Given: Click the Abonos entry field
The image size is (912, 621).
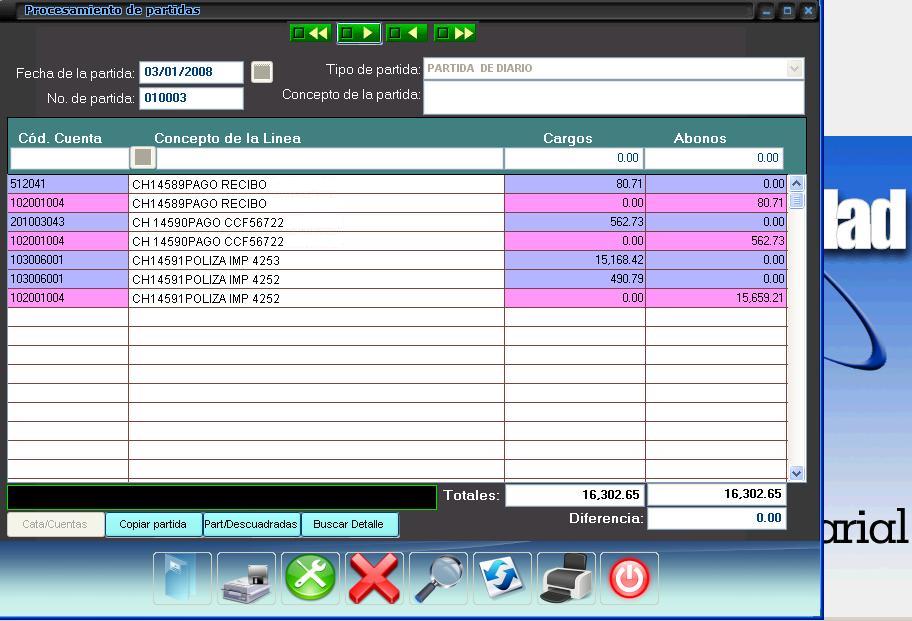Looking at the screenshot, I should [714, 158].
